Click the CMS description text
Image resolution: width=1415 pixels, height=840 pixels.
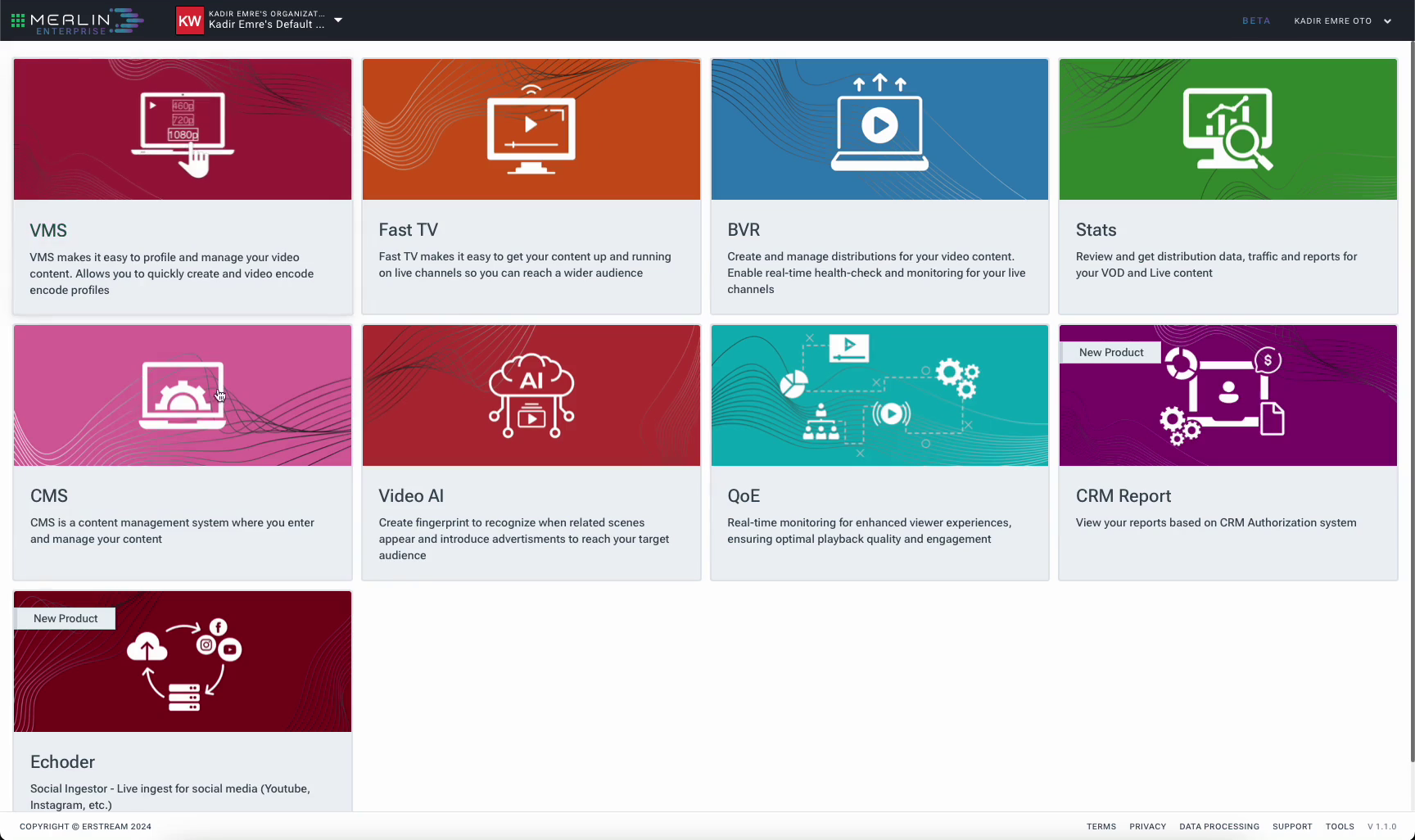tap(172, 531)
